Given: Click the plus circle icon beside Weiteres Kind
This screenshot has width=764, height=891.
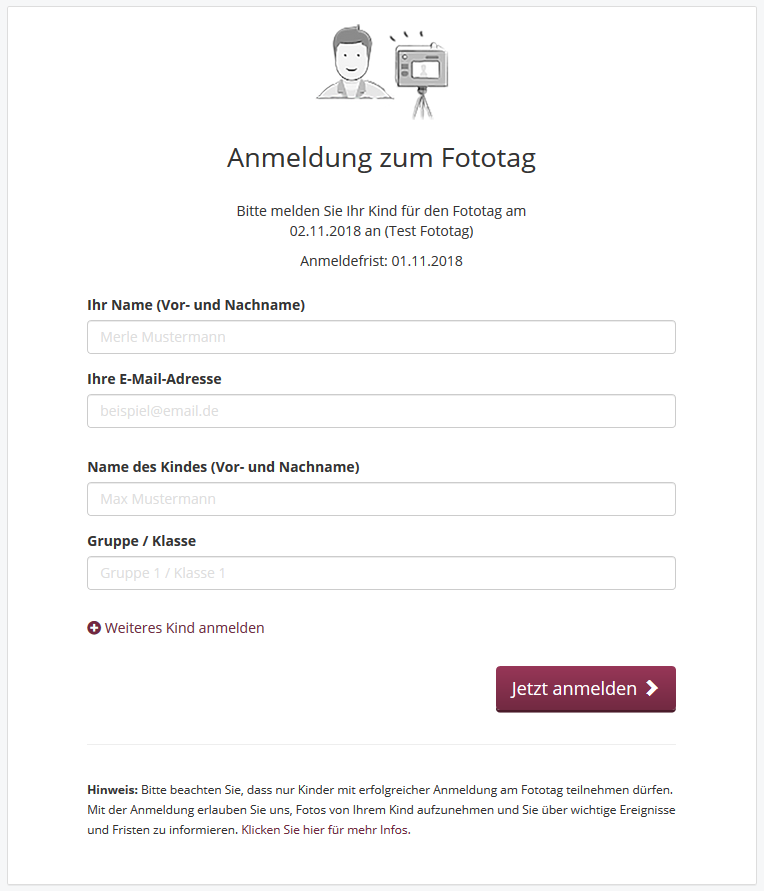Looking at the screenshot, I should tap(94, 628).
